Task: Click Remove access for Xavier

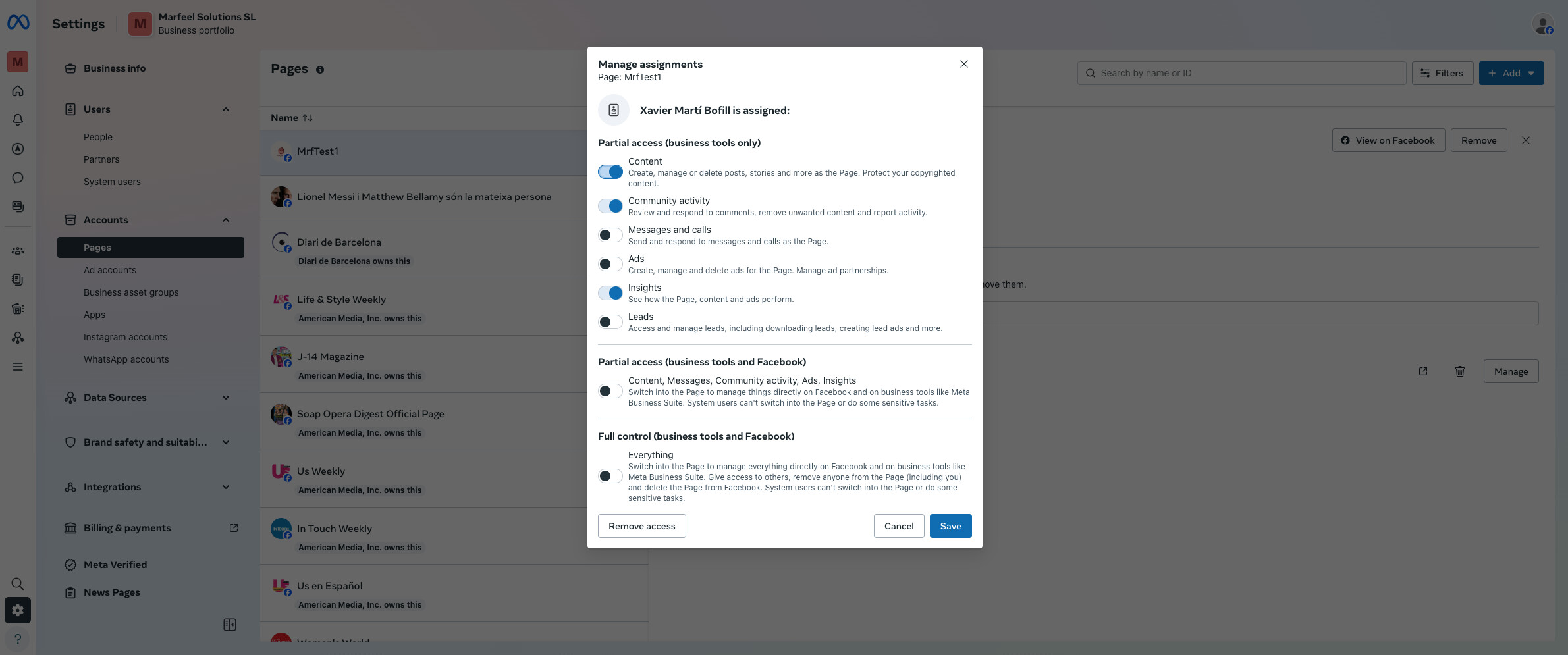Action: click(x=641, y=526)
